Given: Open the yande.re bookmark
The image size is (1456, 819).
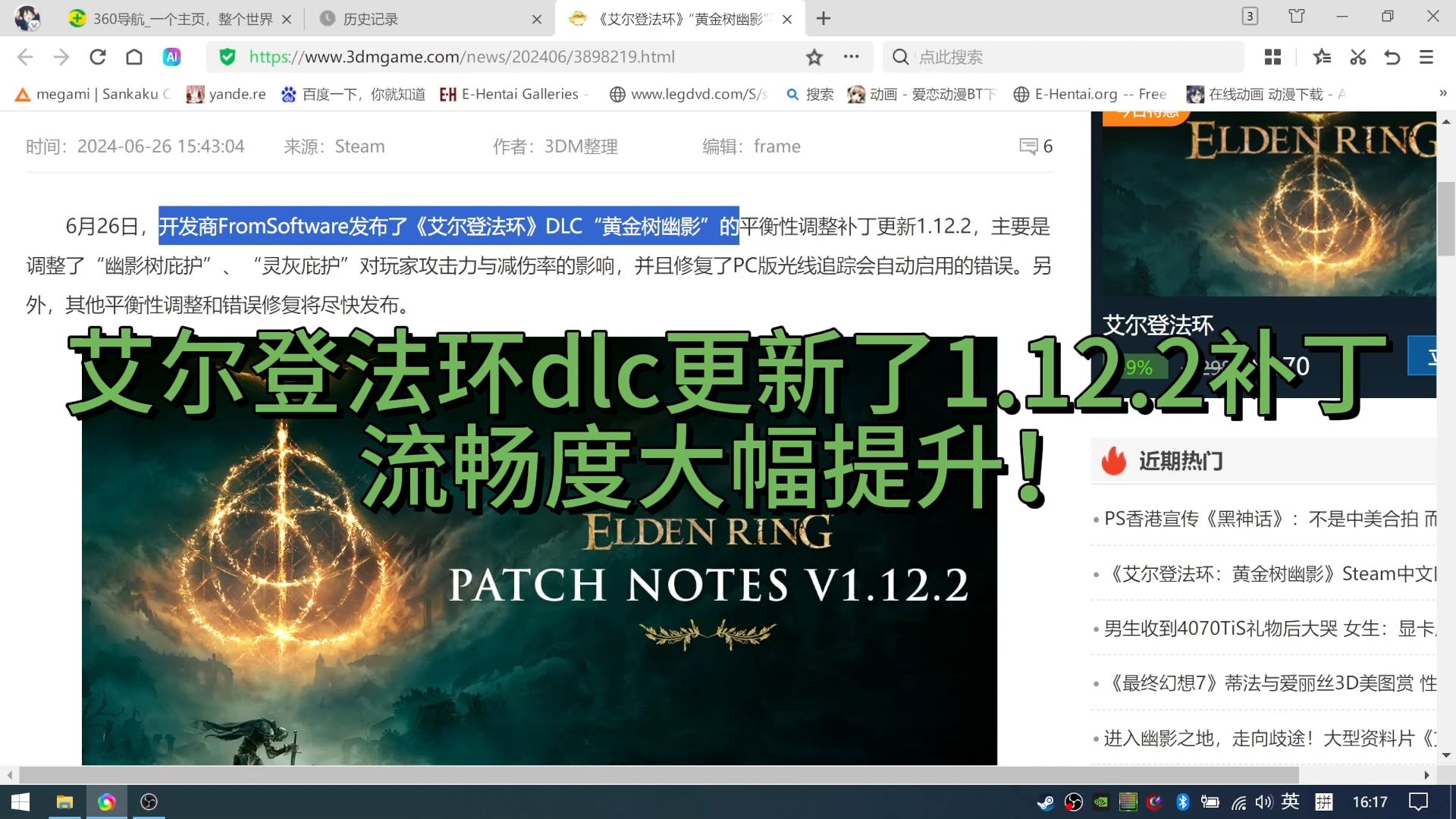Looking at the screenshot, I should point(226,94).
